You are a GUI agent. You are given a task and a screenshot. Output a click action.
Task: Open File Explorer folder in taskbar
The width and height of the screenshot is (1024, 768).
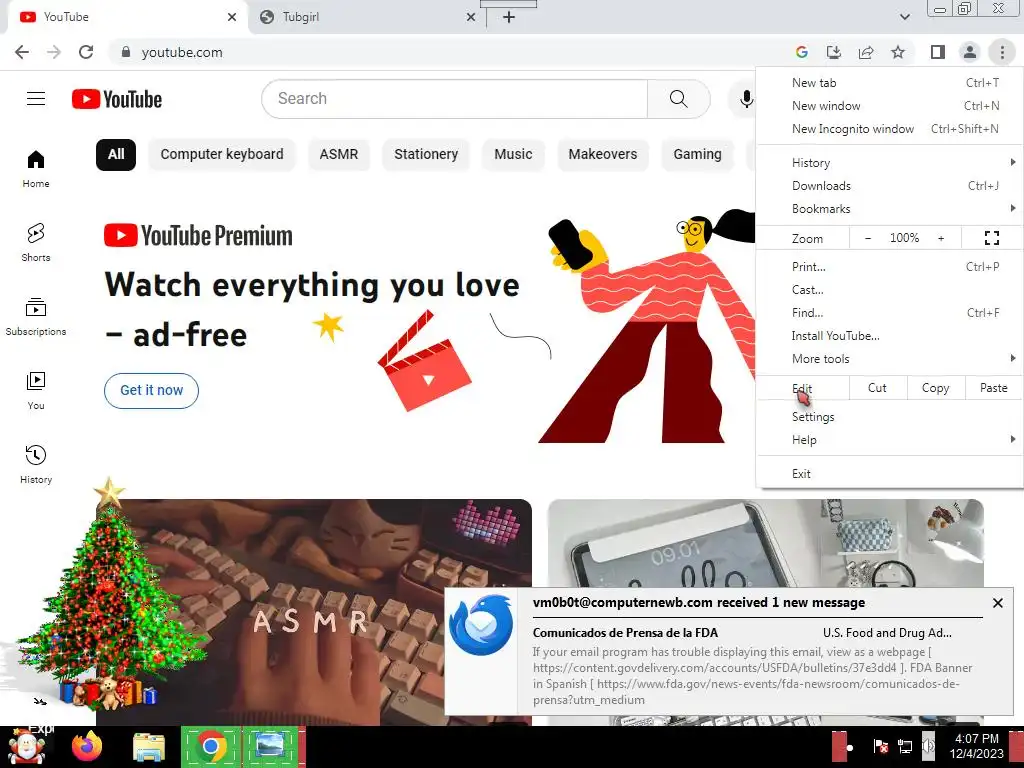(x=148, y=746)
